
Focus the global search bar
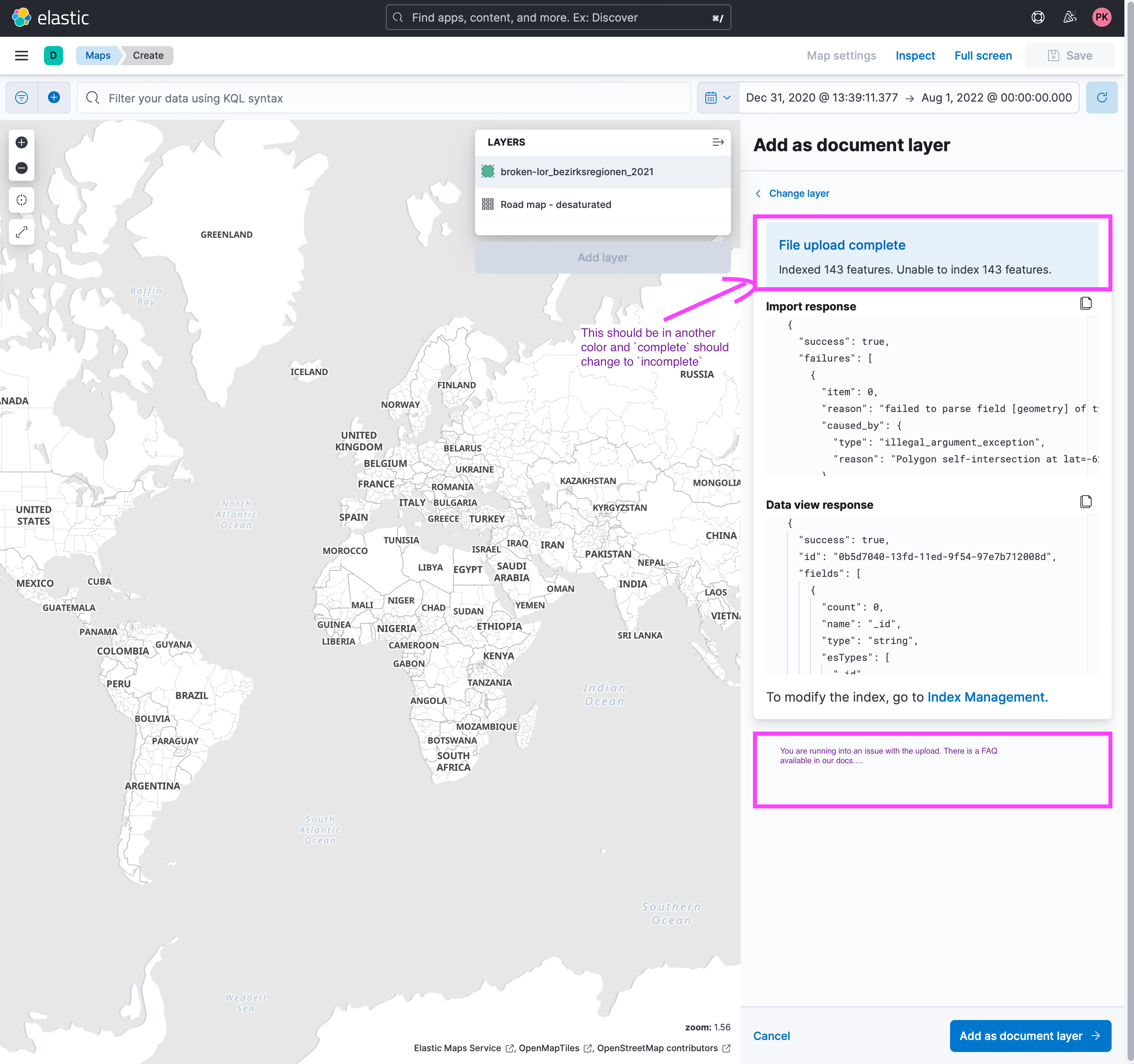(558, 17)
